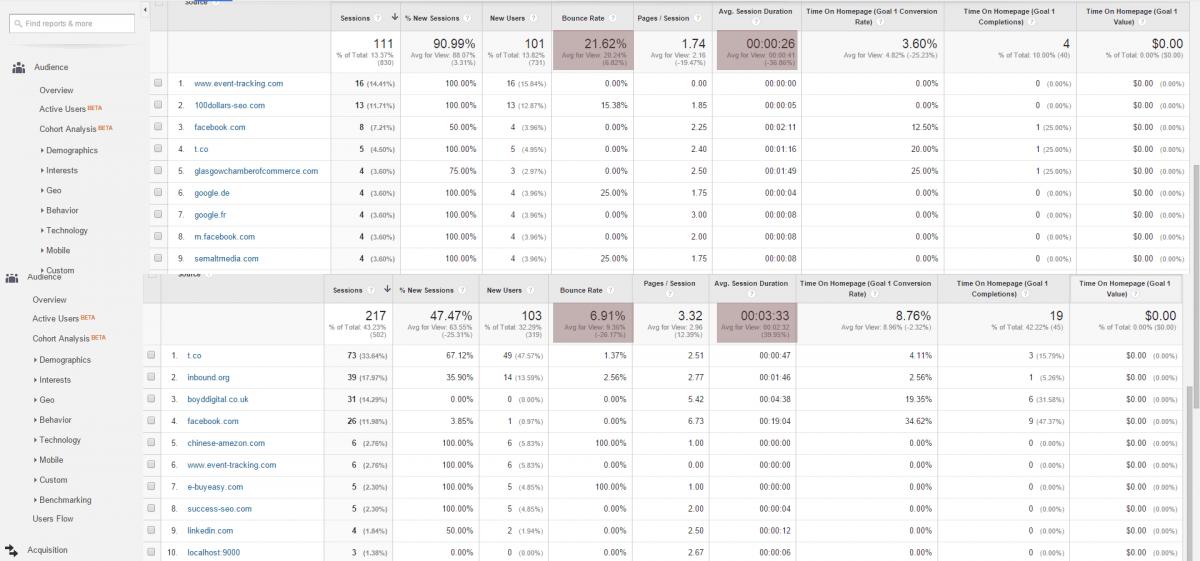The image size is (1200, 561).
Task: Click the Audience people icon in upper sidebar
Action: point(18,68)
